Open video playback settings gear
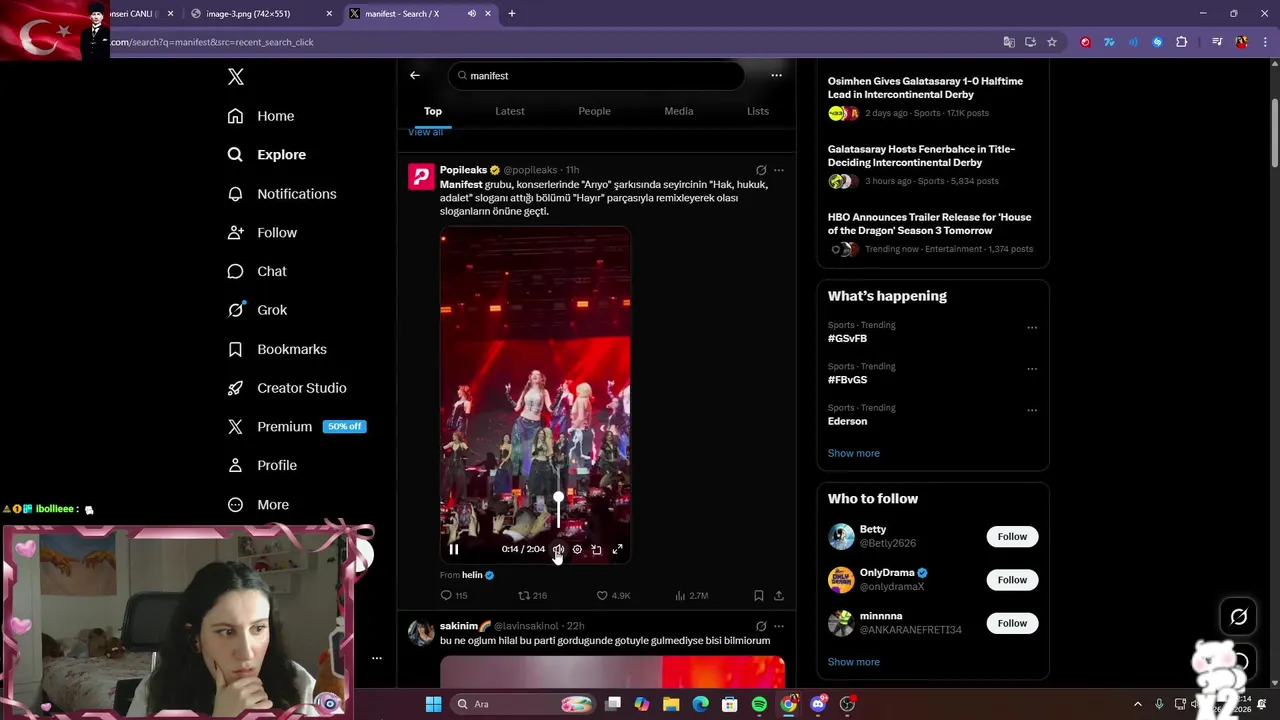The width and height of the screenshot is (1280, 720). tap(577, 549)
